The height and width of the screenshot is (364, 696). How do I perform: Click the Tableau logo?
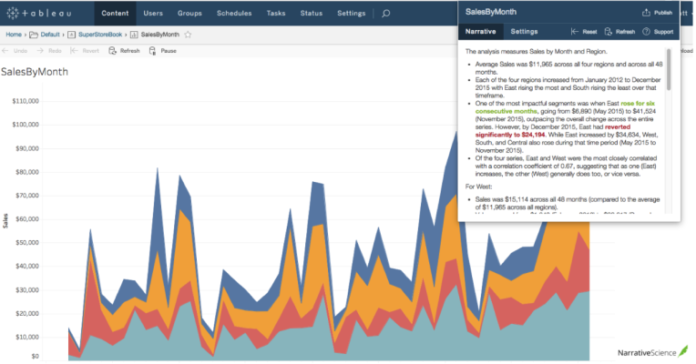click(39, 13)
